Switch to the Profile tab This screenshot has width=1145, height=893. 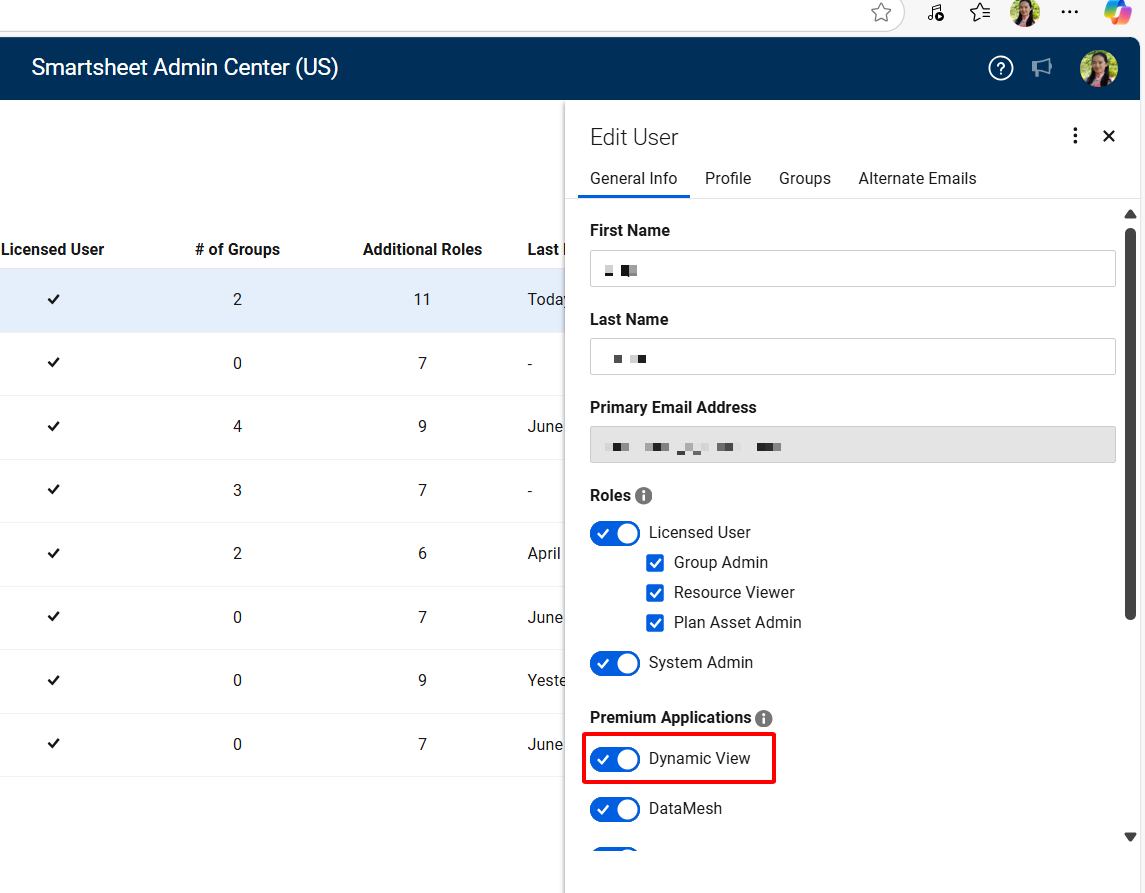point(728,179)
